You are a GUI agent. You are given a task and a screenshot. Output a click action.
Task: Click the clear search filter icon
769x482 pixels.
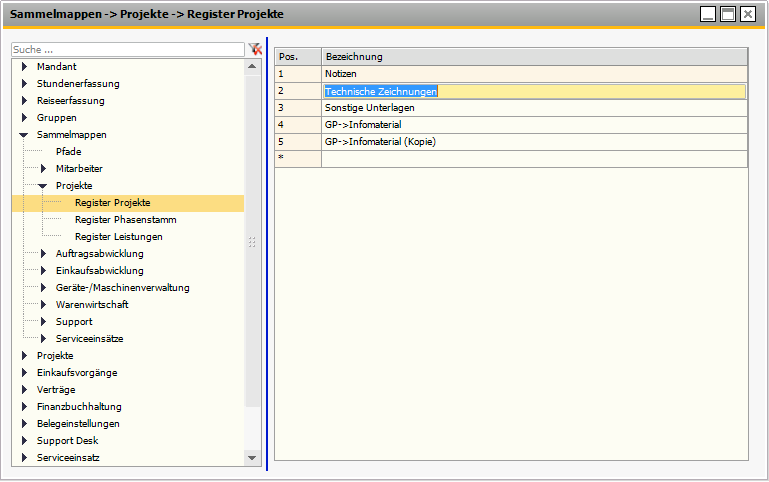click(255, 49)
